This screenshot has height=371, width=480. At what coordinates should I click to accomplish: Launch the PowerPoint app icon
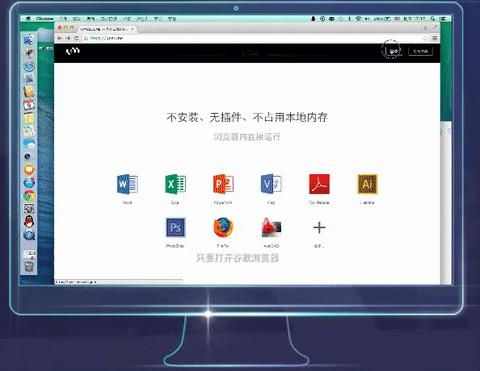tap(223, 184)
